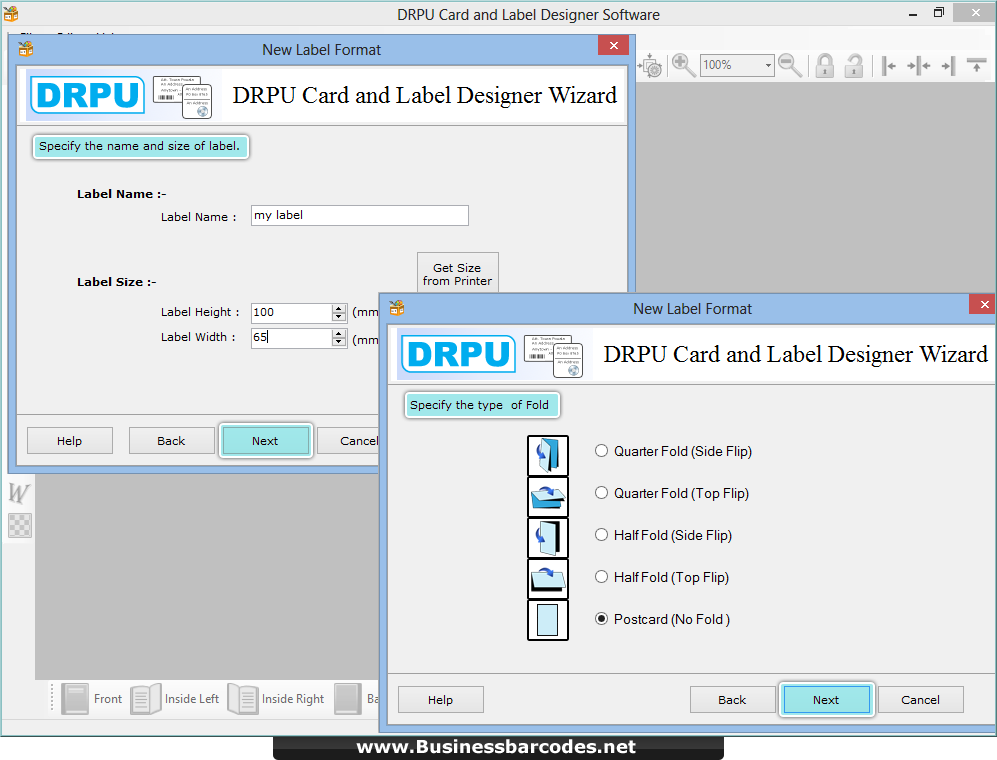Image resolution: width=997 pixels, height=760 pixels.
Task: Click the Half Fold Top Flip thumbnail
Action: tap(547, 579)
